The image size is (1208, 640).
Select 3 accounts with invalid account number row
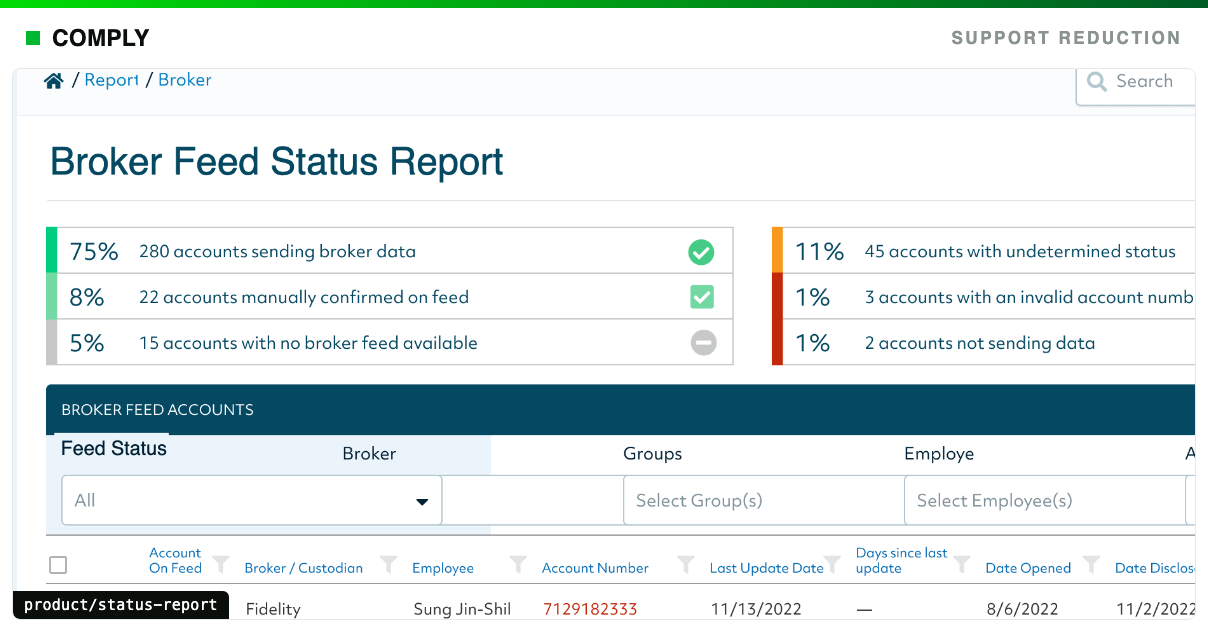click(984, 297)
